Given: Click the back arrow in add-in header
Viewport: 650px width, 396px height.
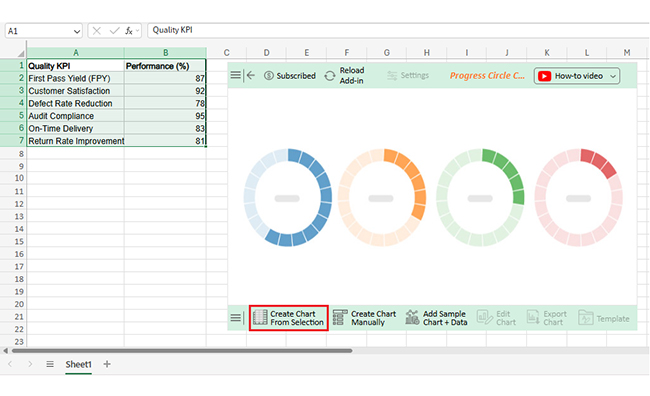Looking at the screenshot, I should [250, 75].
